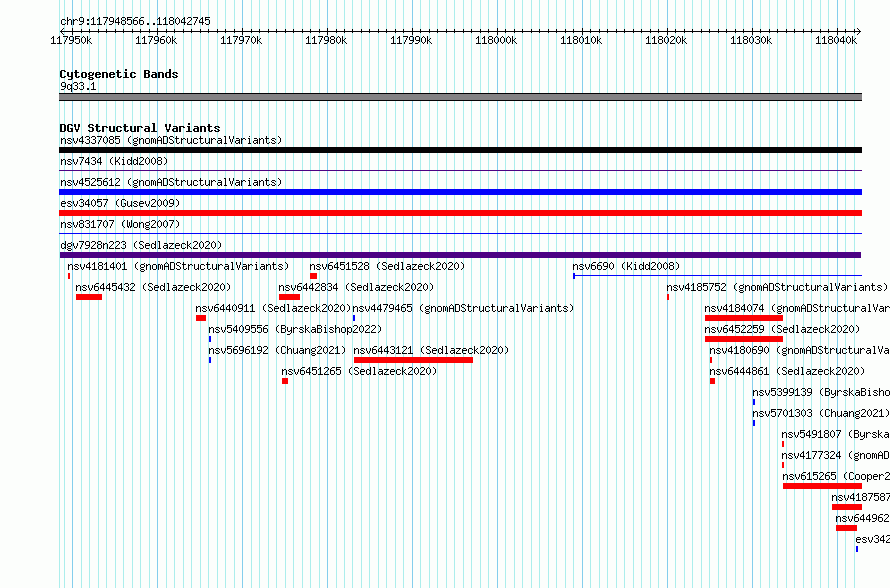Image resolution: width=890 pixels, height=588 pixels.
Task: Click the 118020k ruler tick label
Action: pyautogui.click(x=666, y=40)
